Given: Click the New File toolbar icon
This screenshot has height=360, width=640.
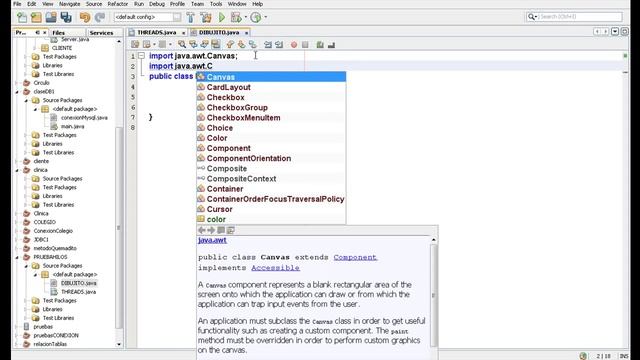Looking at the screenshot, I should [22, 17].
